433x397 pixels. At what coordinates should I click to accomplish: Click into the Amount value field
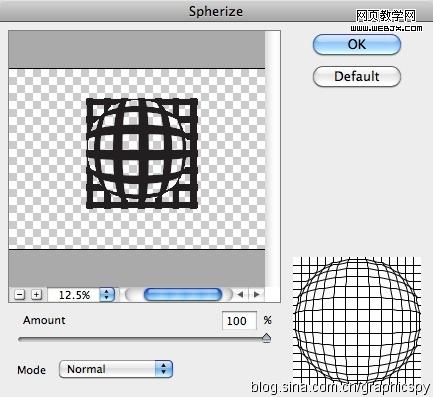coord(239,321)
